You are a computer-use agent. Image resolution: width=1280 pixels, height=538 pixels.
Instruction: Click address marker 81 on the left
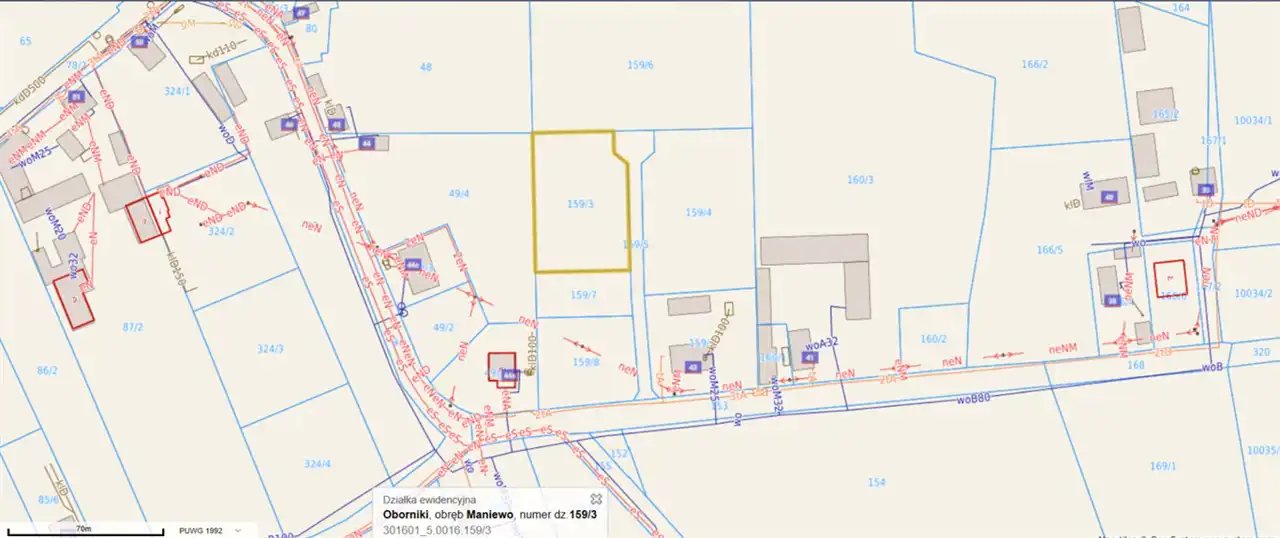[x=76, y=97]
